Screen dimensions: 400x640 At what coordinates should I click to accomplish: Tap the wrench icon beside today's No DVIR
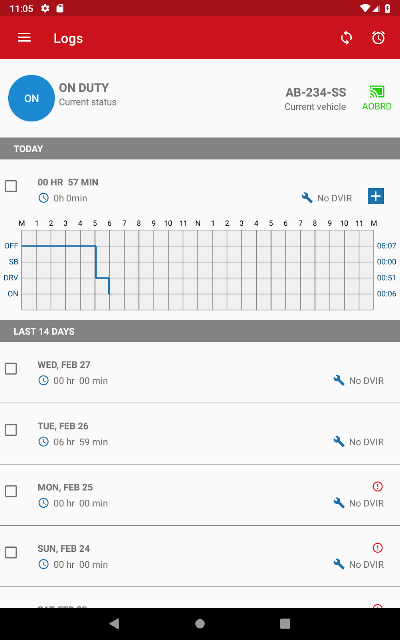click(307, 198)
